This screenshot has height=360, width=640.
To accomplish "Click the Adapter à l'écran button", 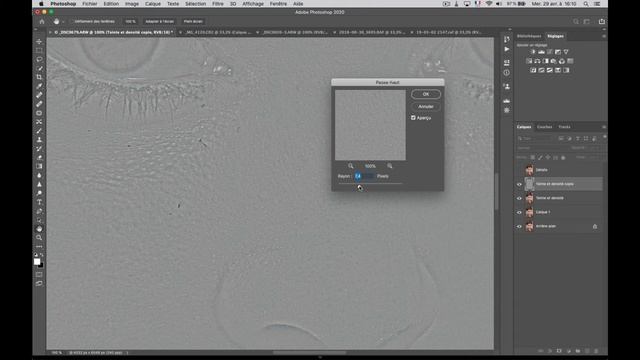I will [x=160, y=21].
